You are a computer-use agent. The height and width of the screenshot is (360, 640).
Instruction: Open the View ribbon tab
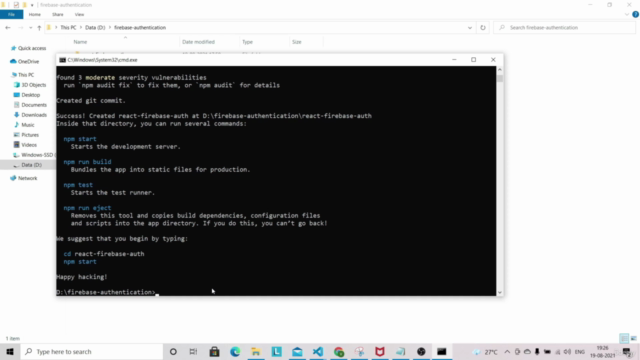[x=79, y=14]
